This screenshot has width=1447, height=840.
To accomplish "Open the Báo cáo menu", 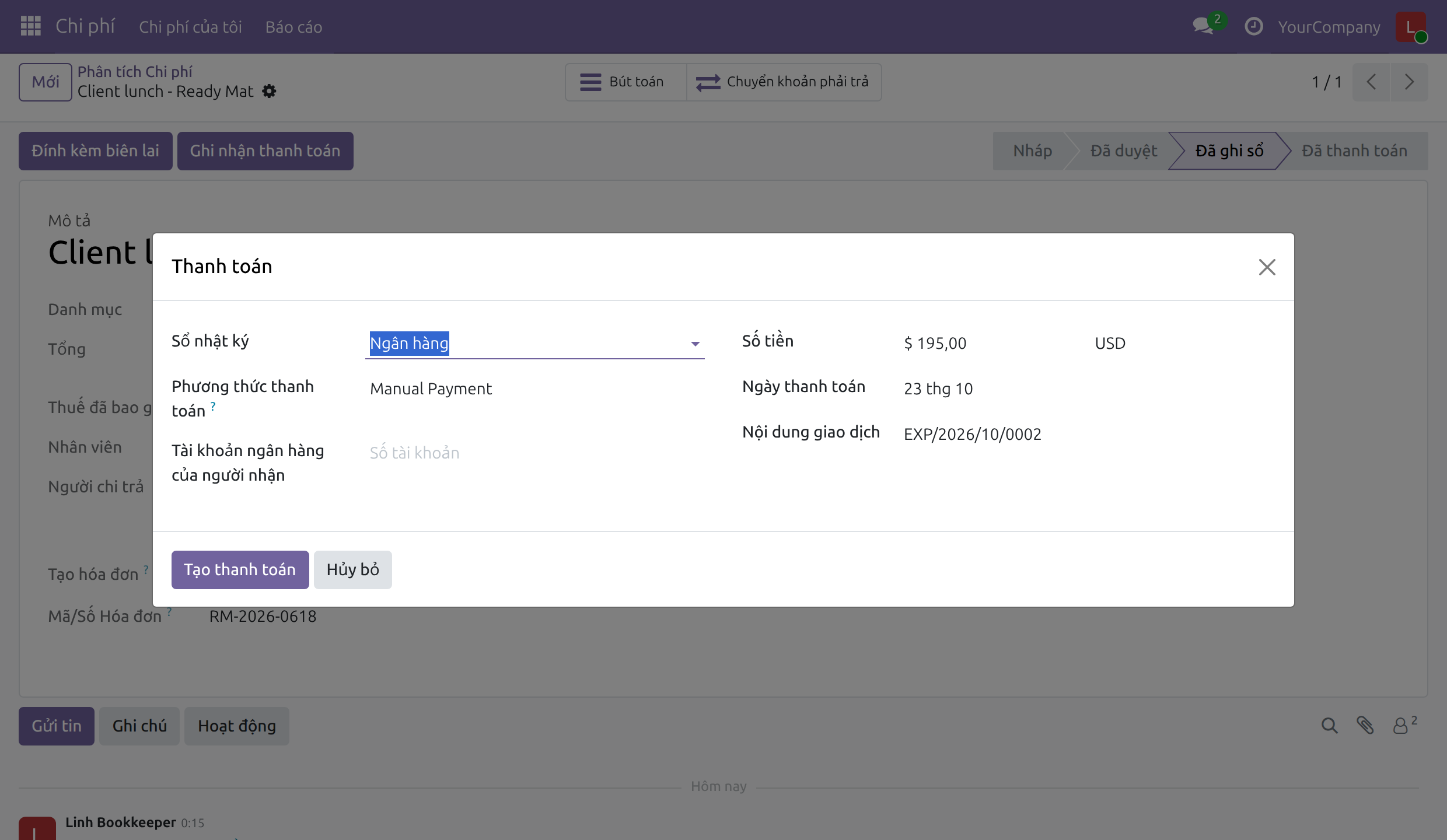I will click(x=293, y=27).
